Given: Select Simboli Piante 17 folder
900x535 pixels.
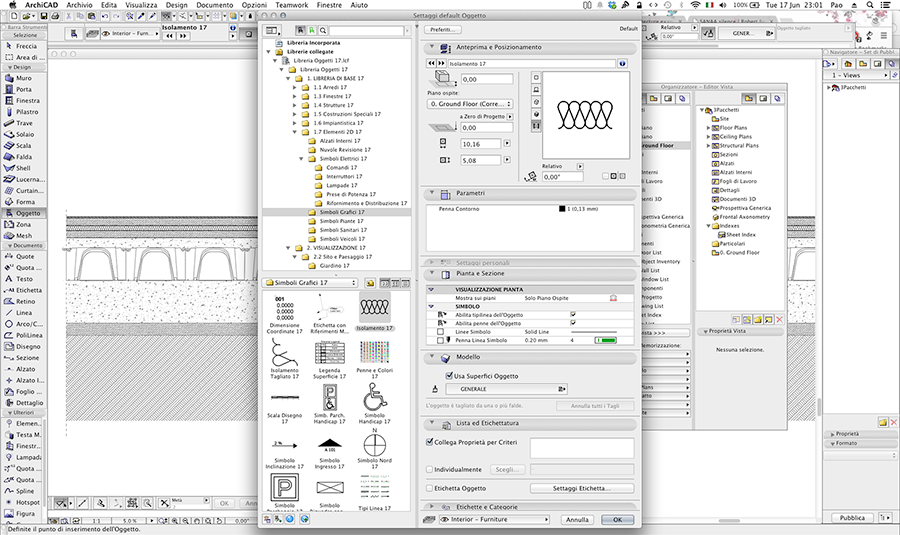Looking at the screenshot, I should tap(341, 221).
